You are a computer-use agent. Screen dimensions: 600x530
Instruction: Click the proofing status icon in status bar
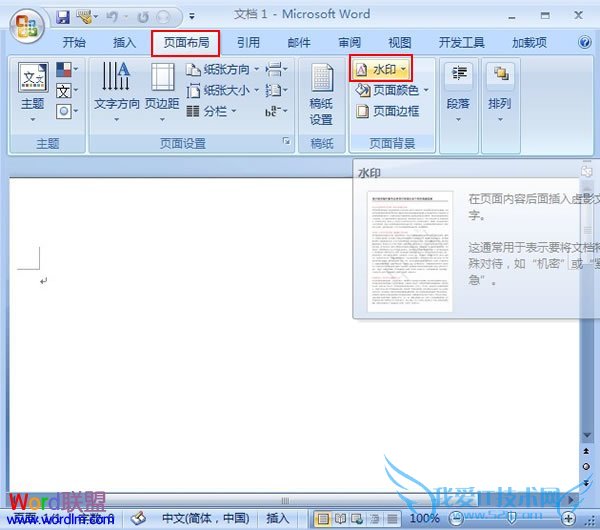[138, 519]
